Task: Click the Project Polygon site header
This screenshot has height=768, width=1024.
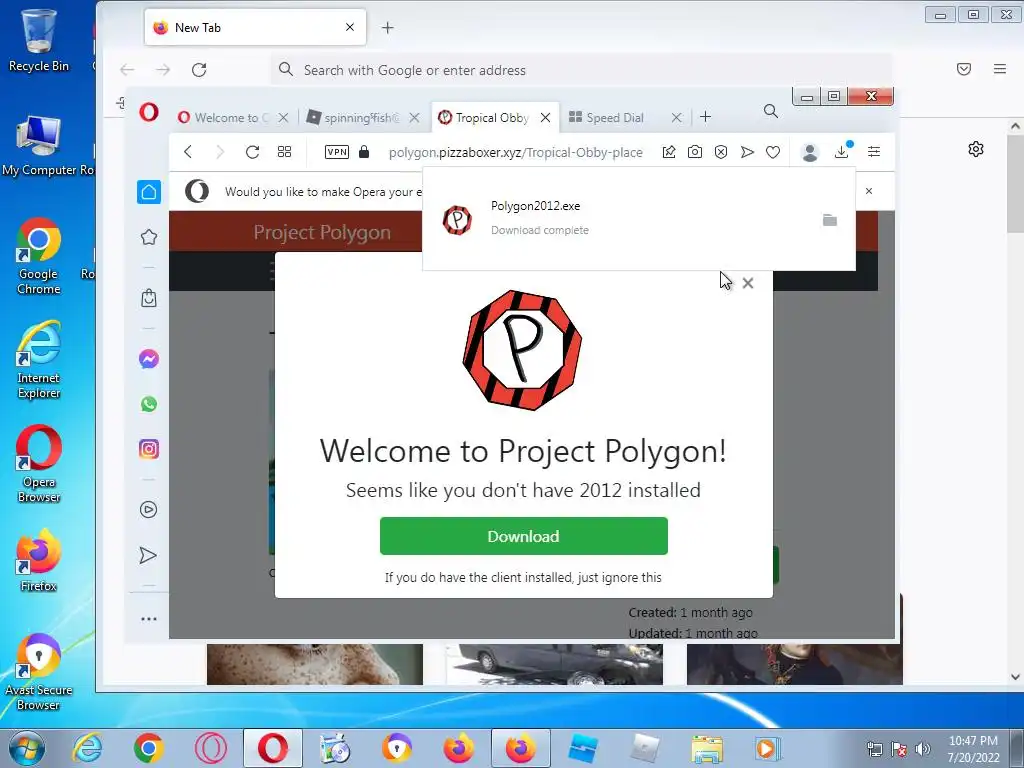Action: pyautogui.click(x=323, y=232)
